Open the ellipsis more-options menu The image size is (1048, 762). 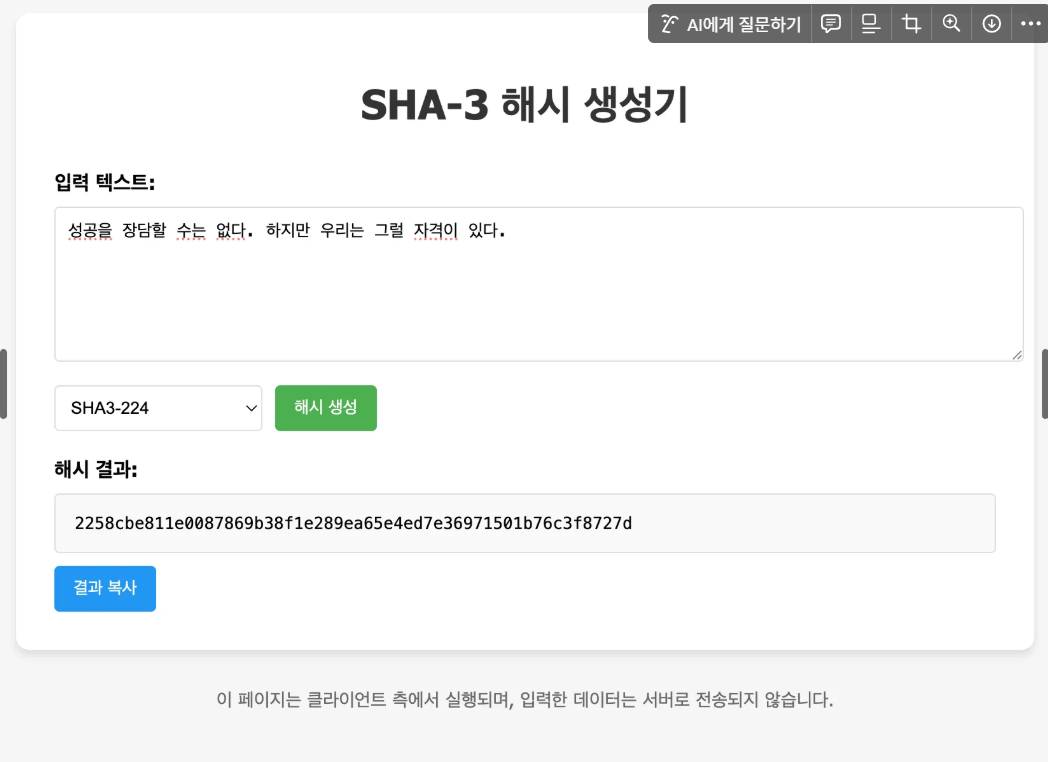(x=1031, y=23)
